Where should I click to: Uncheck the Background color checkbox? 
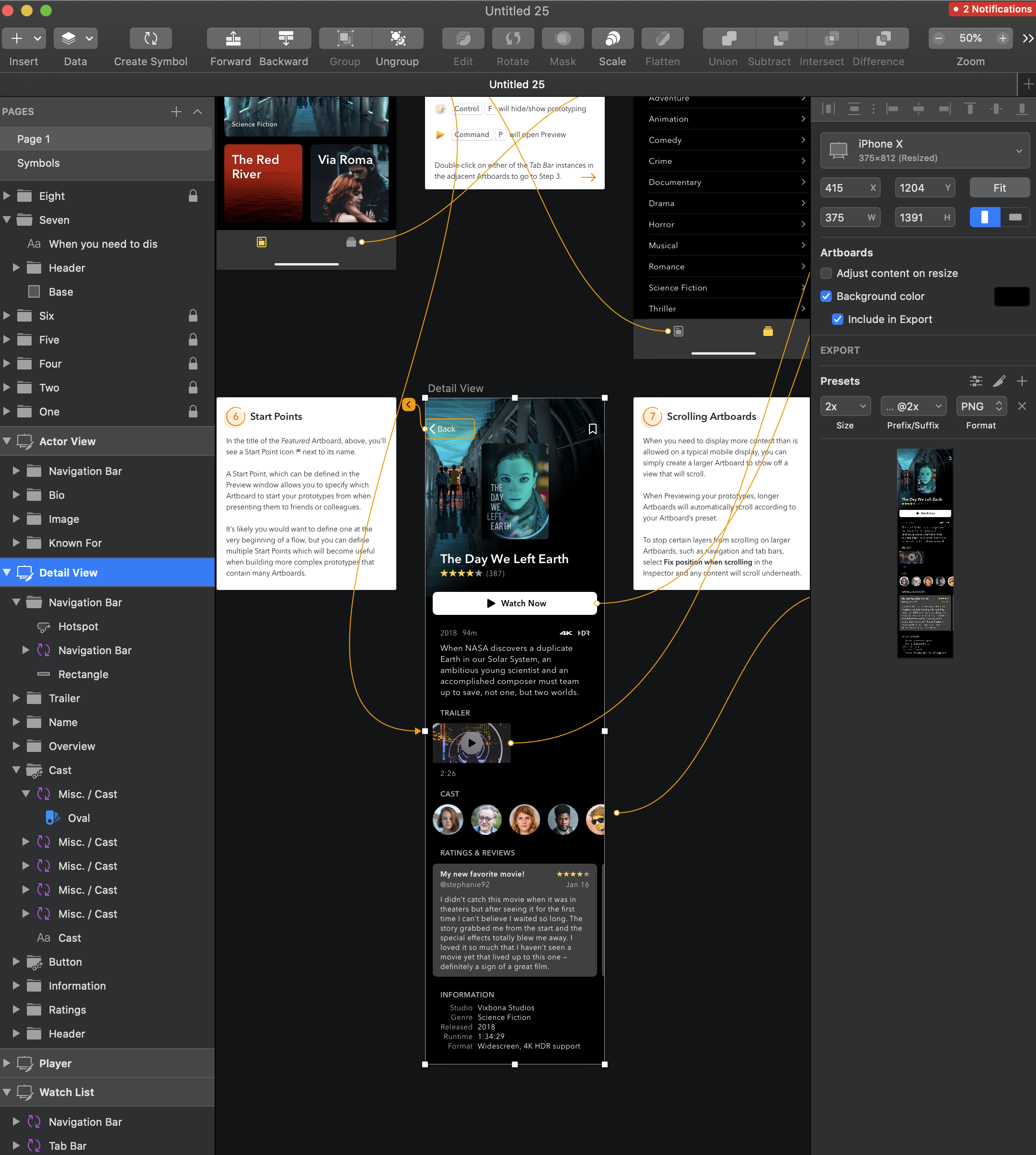[x=826, y=296]
